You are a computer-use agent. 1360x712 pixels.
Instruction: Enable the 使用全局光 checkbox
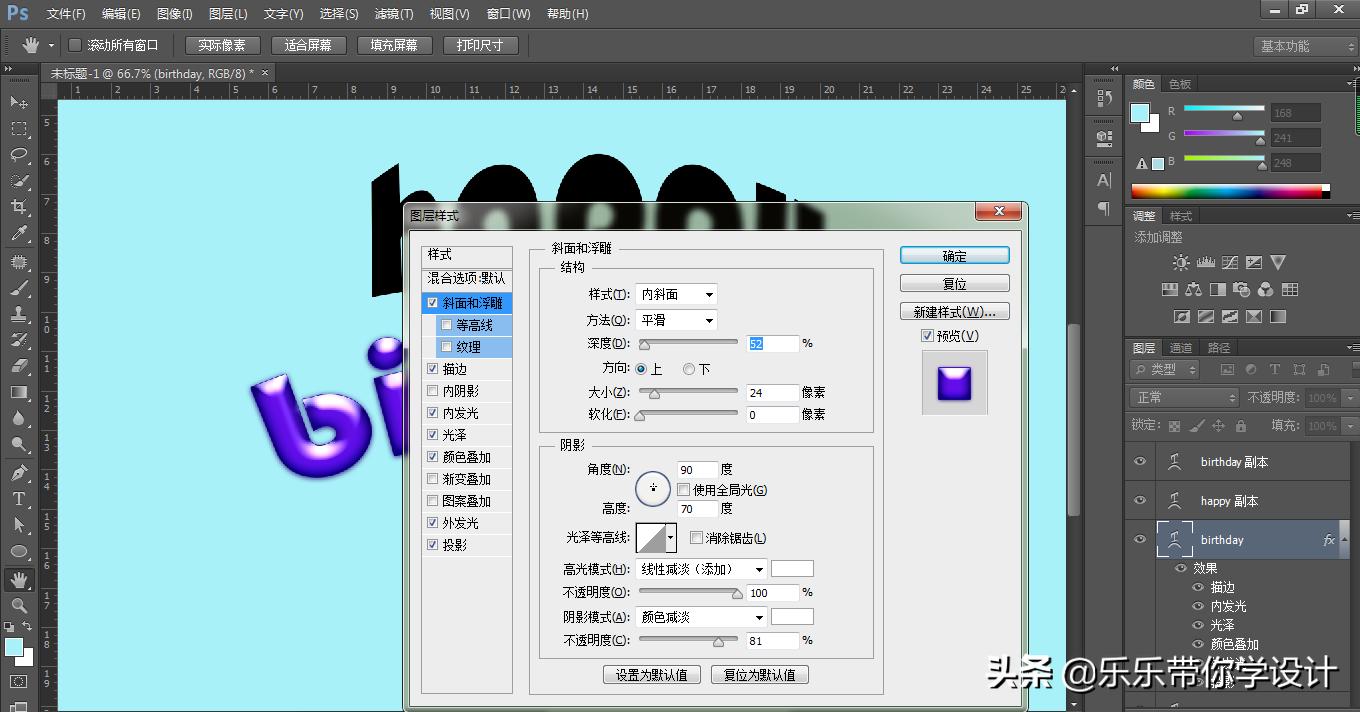(684, 489)
